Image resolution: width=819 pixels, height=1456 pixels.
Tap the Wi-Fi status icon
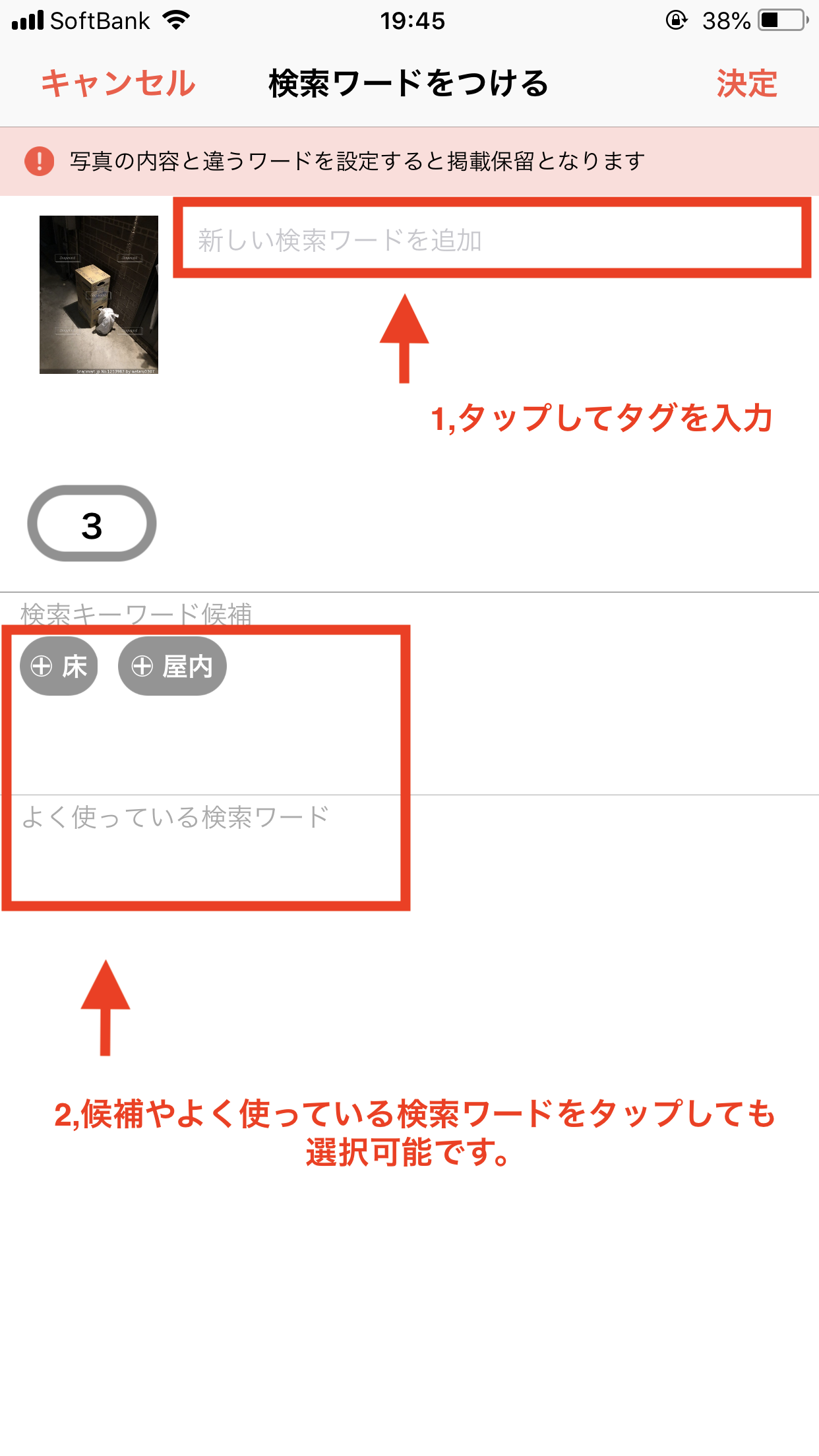[x=176, y=20]
